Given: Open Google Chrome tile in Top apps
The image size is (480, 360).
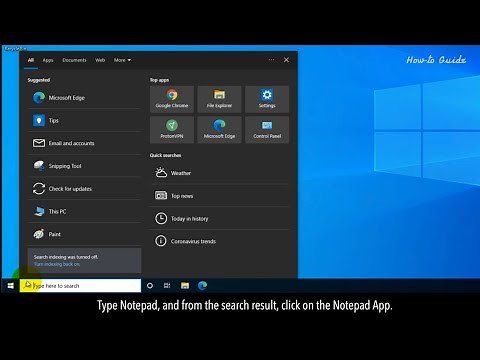Looking at the screenshot, I should pyautogui.click(x=172, y=99).
